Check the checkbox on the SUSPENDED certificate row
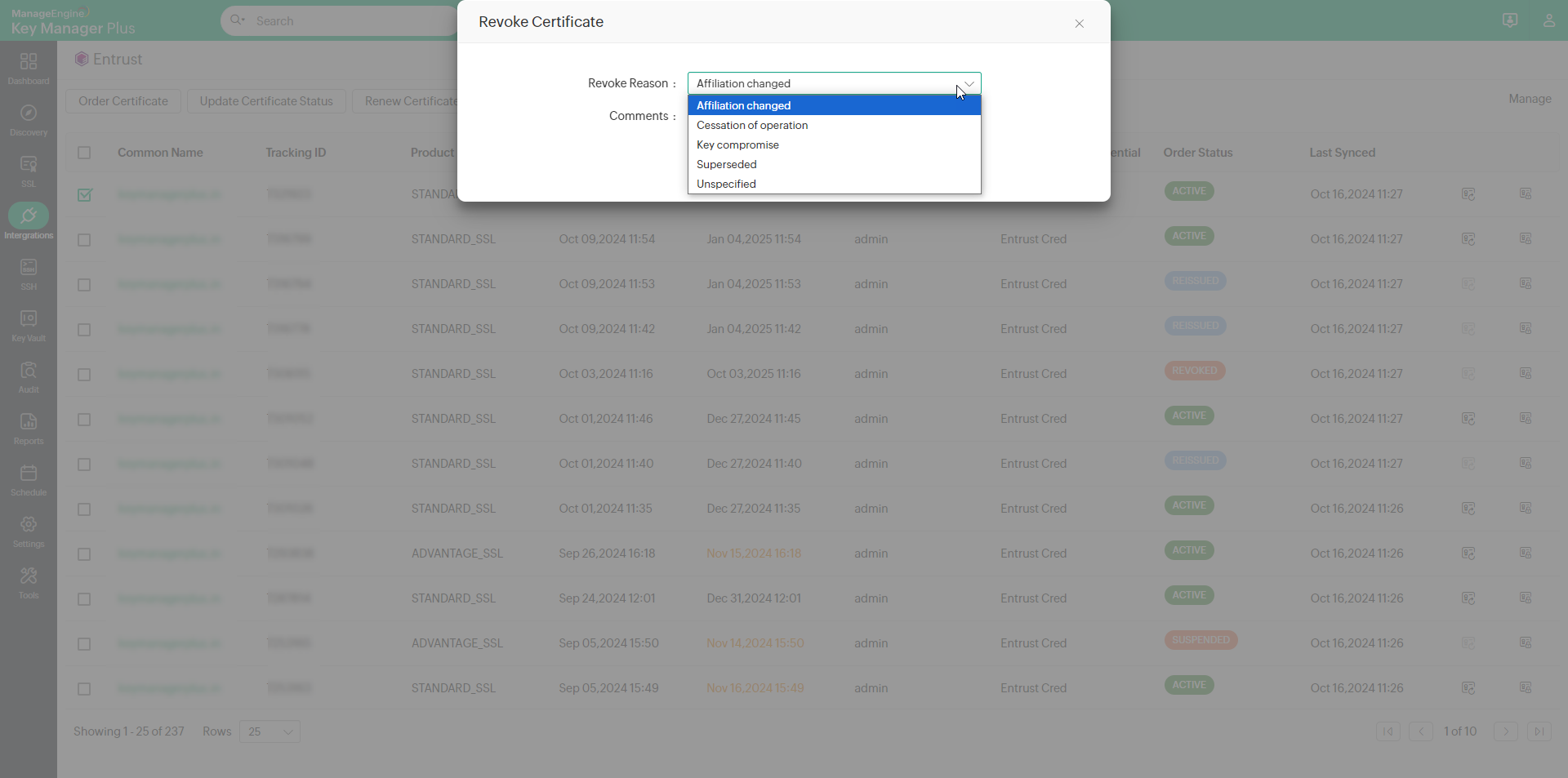This screenshot has width=1568, height=778. 83,644
